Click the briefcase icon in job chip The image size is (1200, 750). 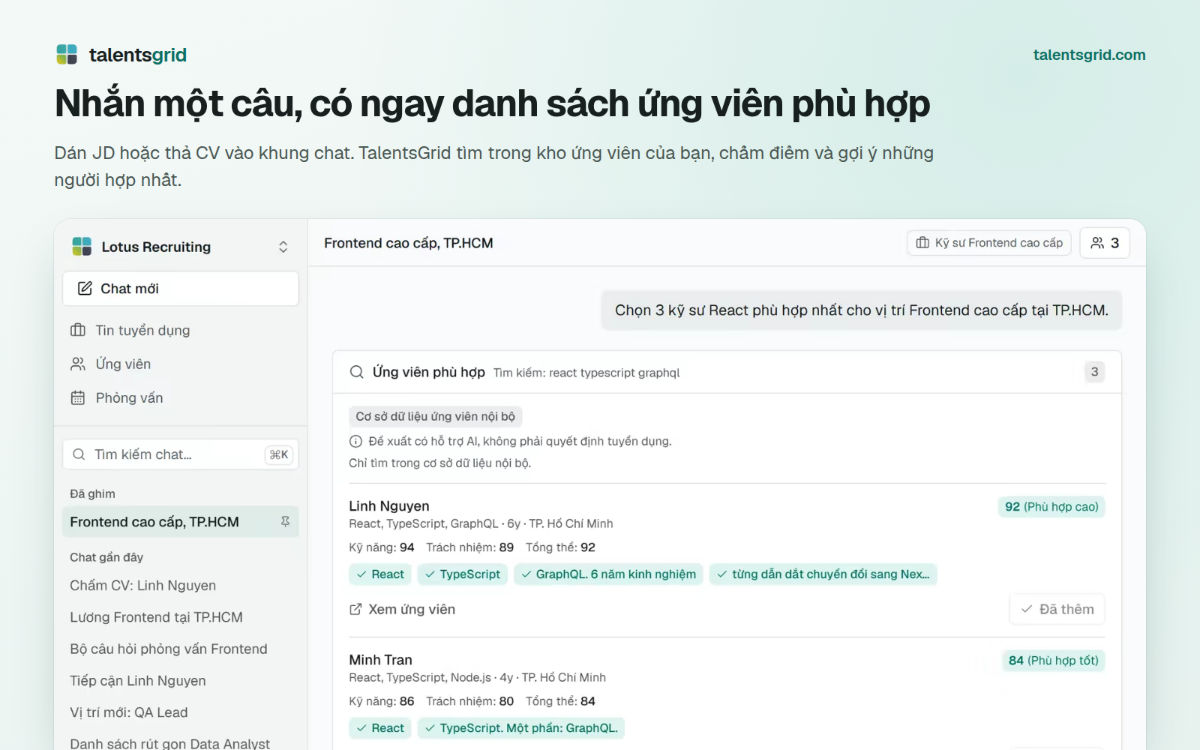pos(923,243)
